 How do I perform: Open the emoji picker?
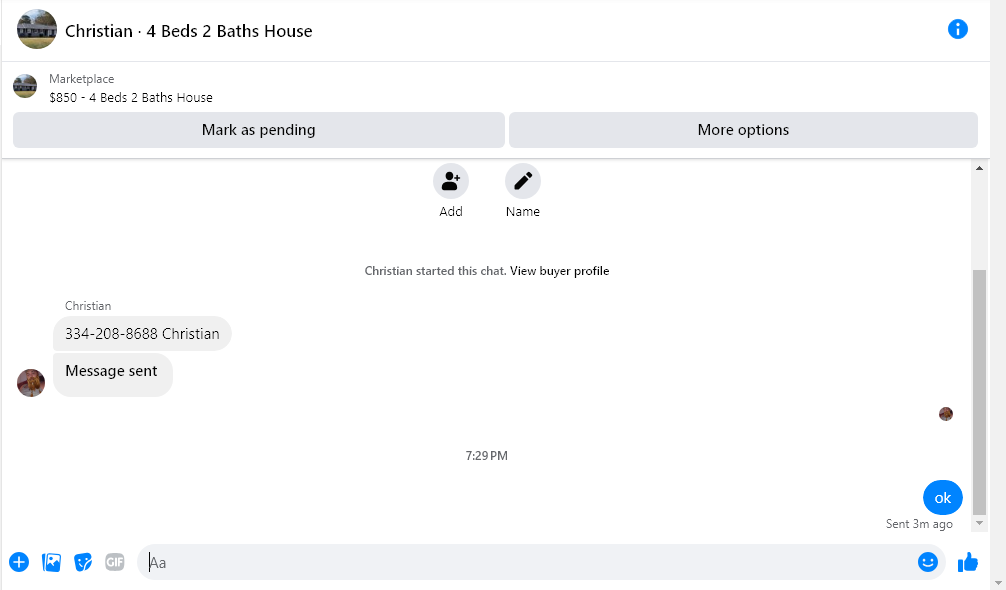927,562
